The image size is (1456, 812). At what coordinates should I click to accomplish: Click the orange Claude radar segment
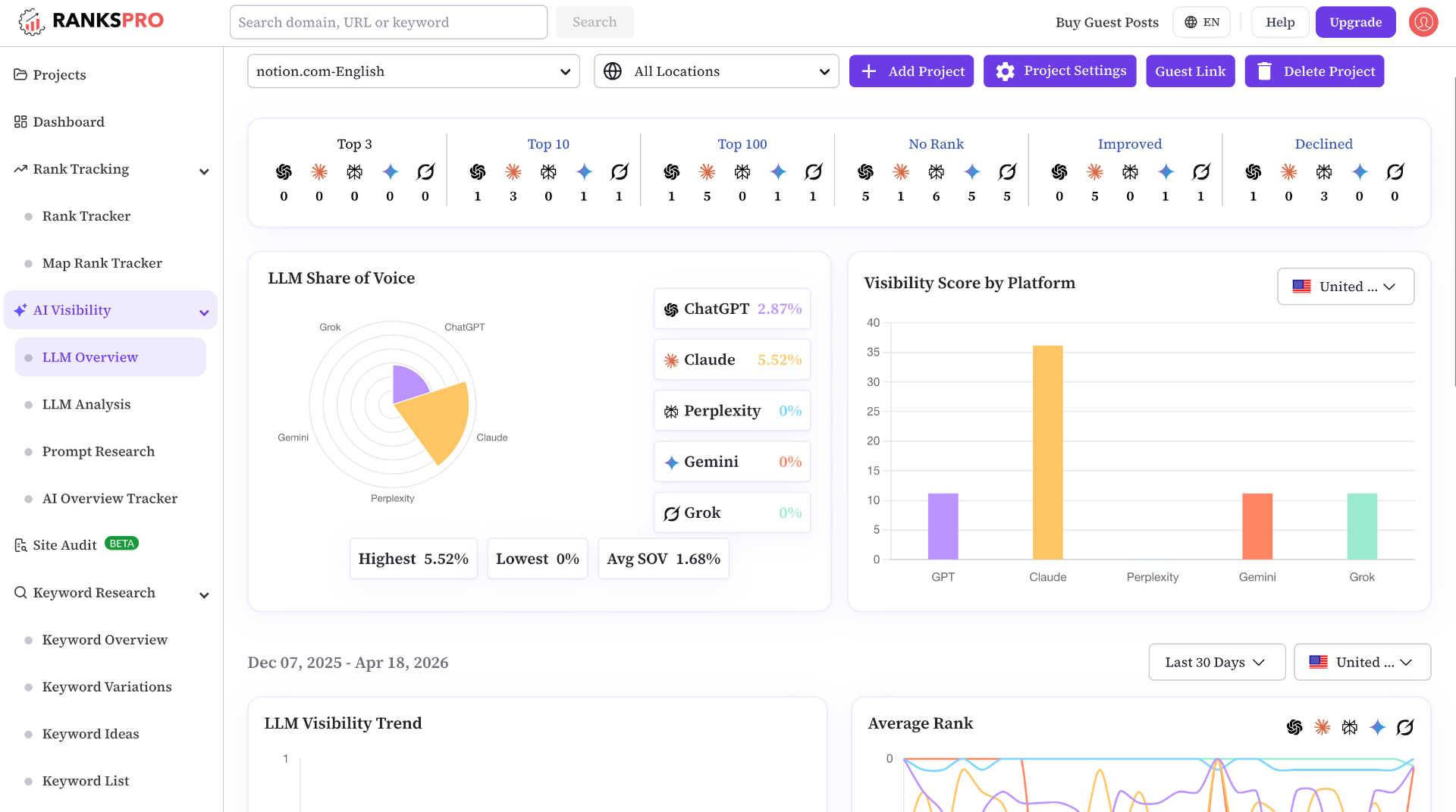440,421
